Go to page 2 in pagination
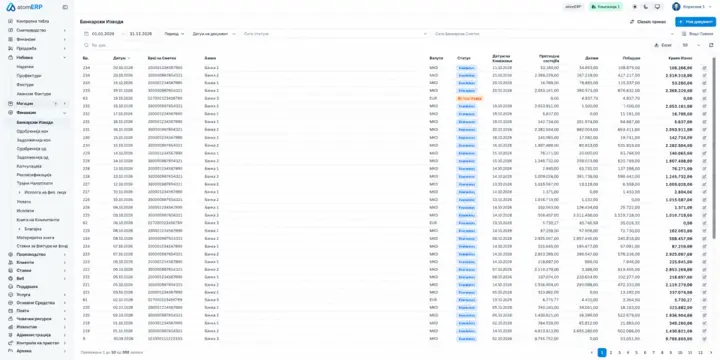This screenshot has width=720, height=360. tap(611, 353)
